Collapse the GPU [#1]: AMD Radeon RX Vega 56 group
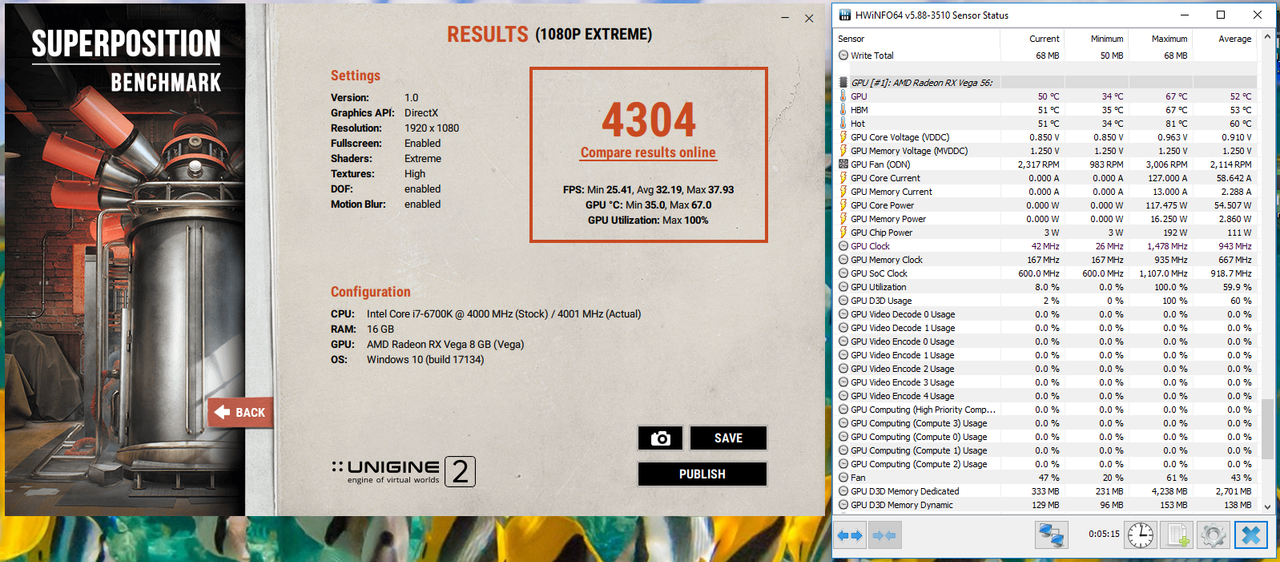 point(843,82)
